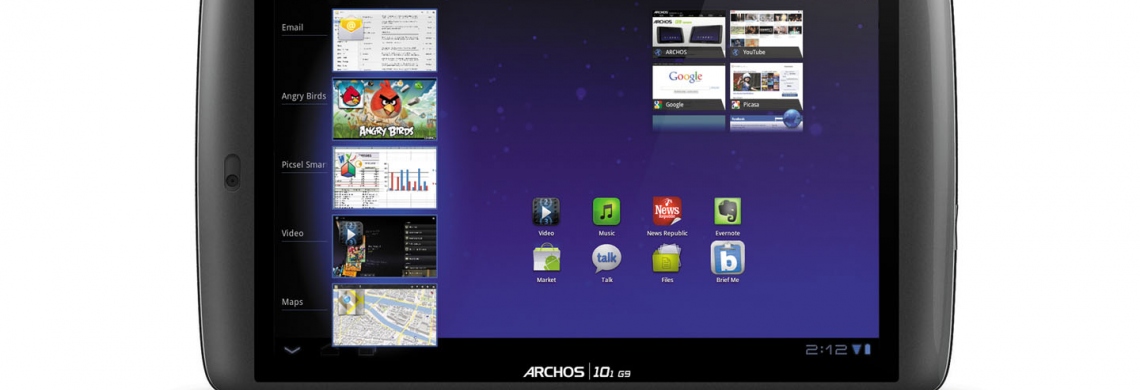Resume the Video recent app thumbnail

(x=385, y=246)
